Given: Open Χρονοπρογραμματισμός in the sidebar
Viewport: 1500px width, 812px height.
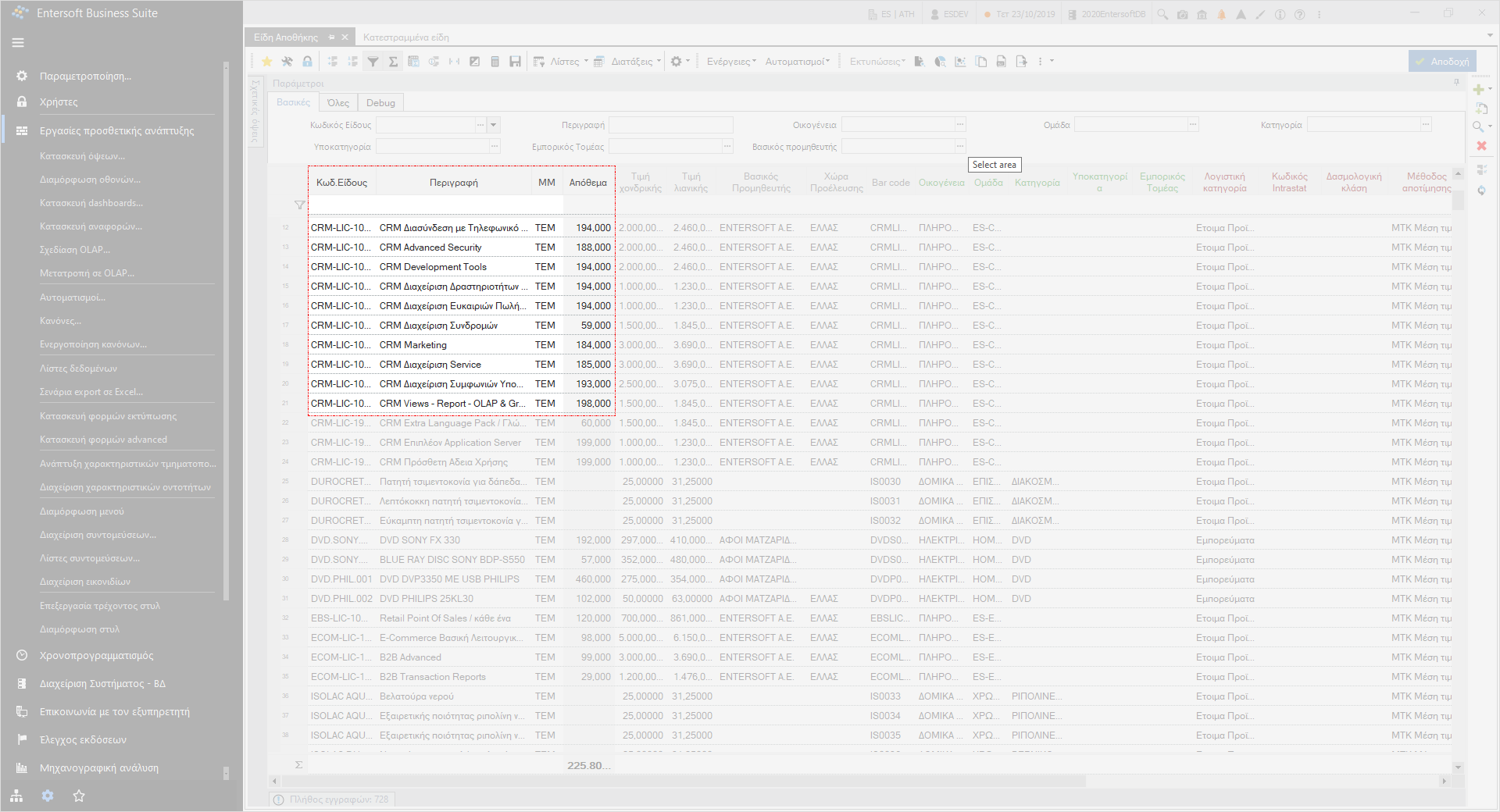Looking at the screenshot, I should pos(97,656).
